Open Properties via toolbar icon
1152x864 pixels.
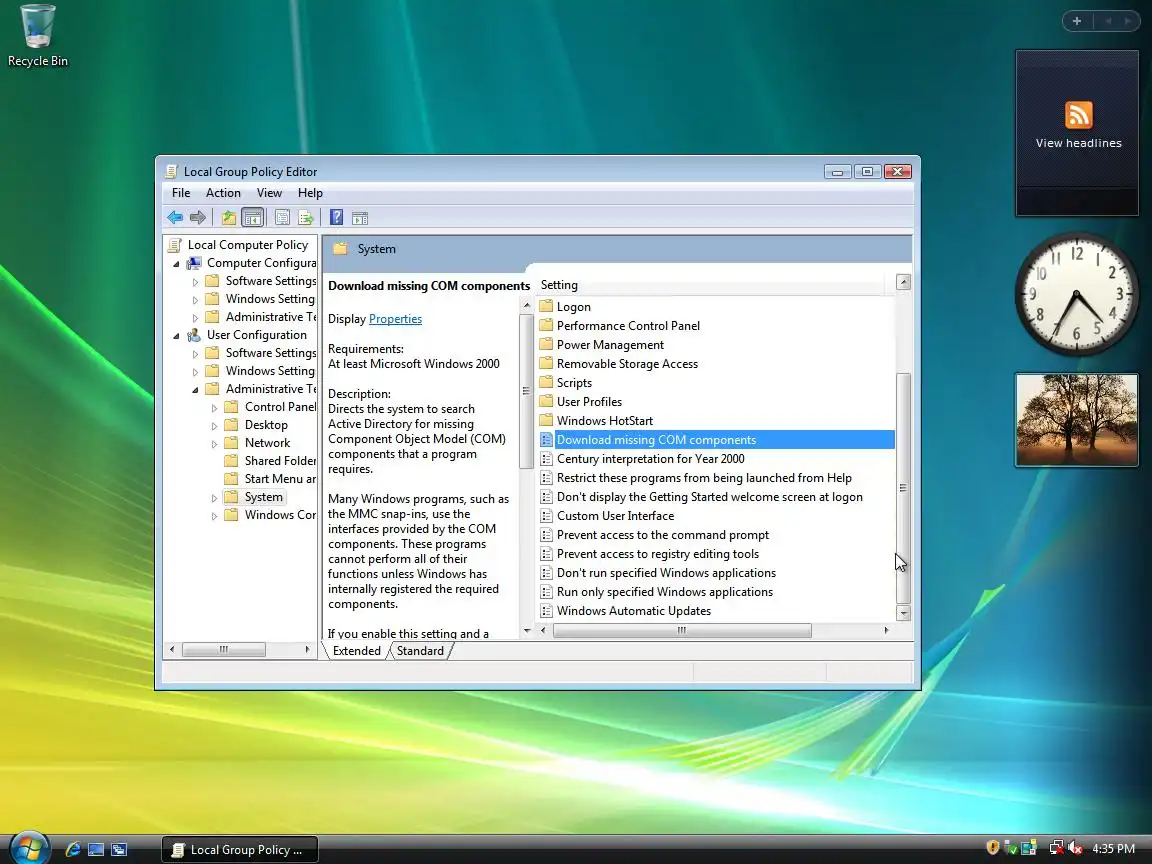click(x=282, y=217)
